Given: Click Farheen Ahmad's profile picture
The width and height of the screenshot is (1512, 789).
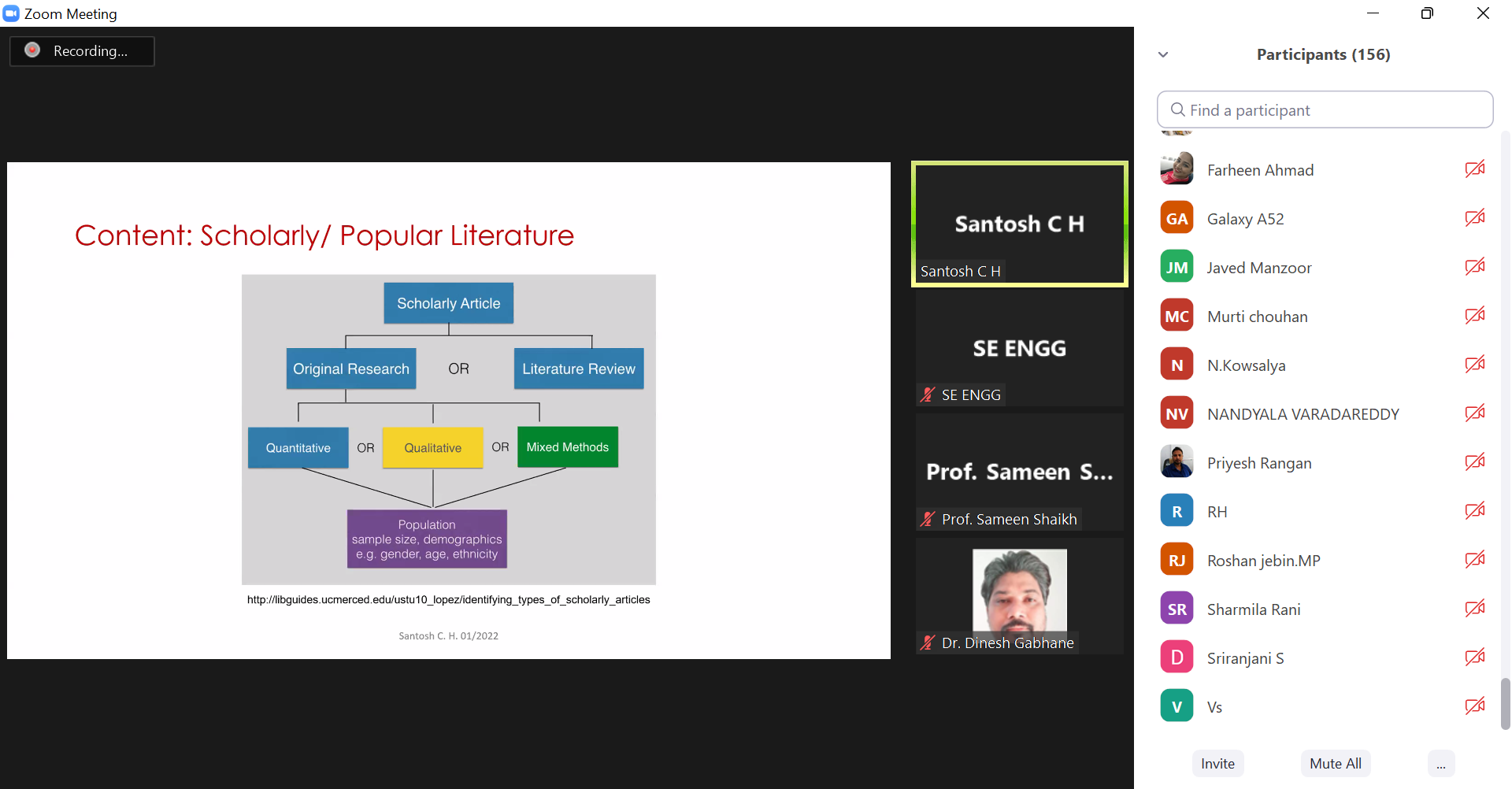Looking at the screenshot, I should pyautogui.click(x=1177, y=169).
